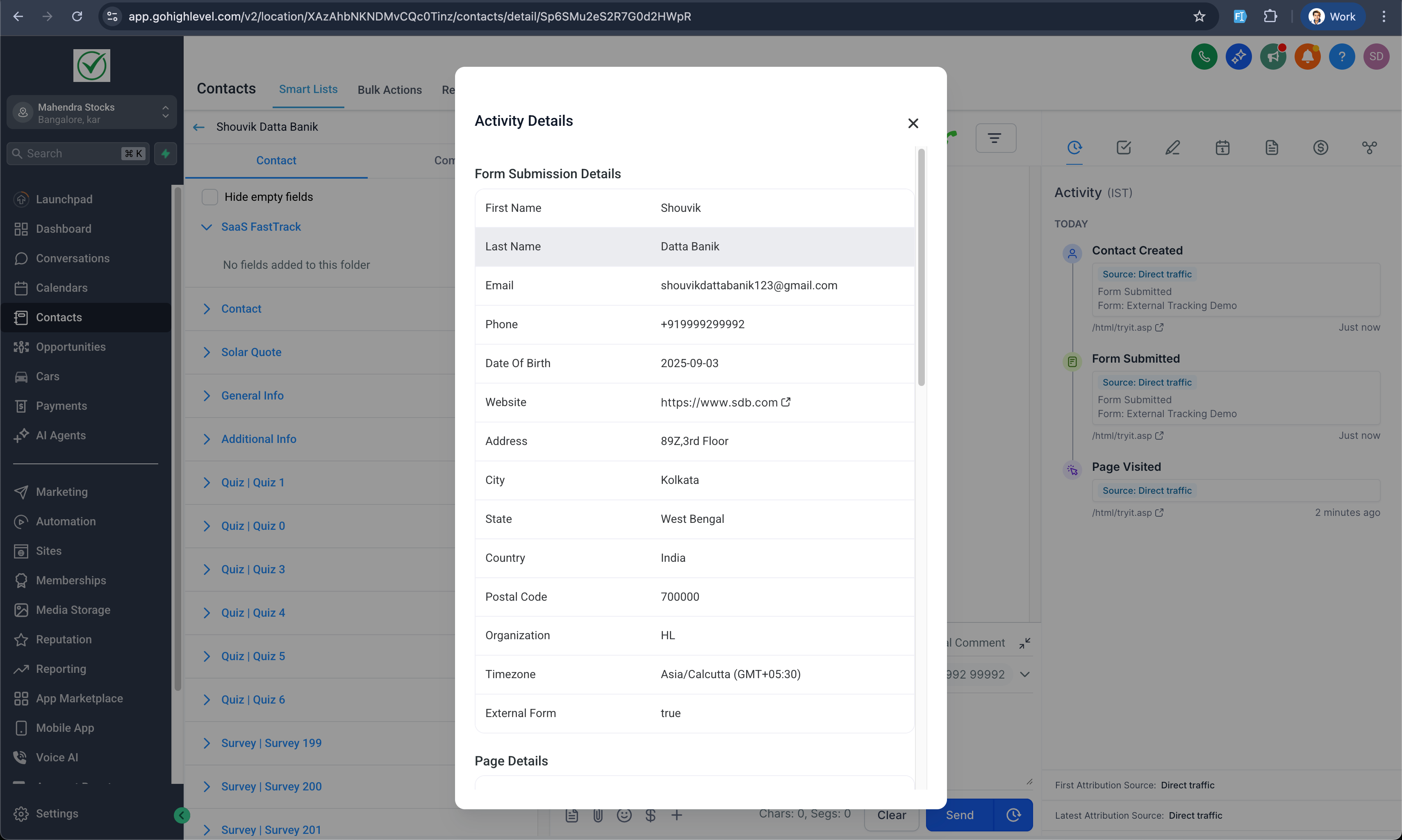The image size is (1402, 840).
Task: Open the notifications bell icon
Action: [1307, 57]
